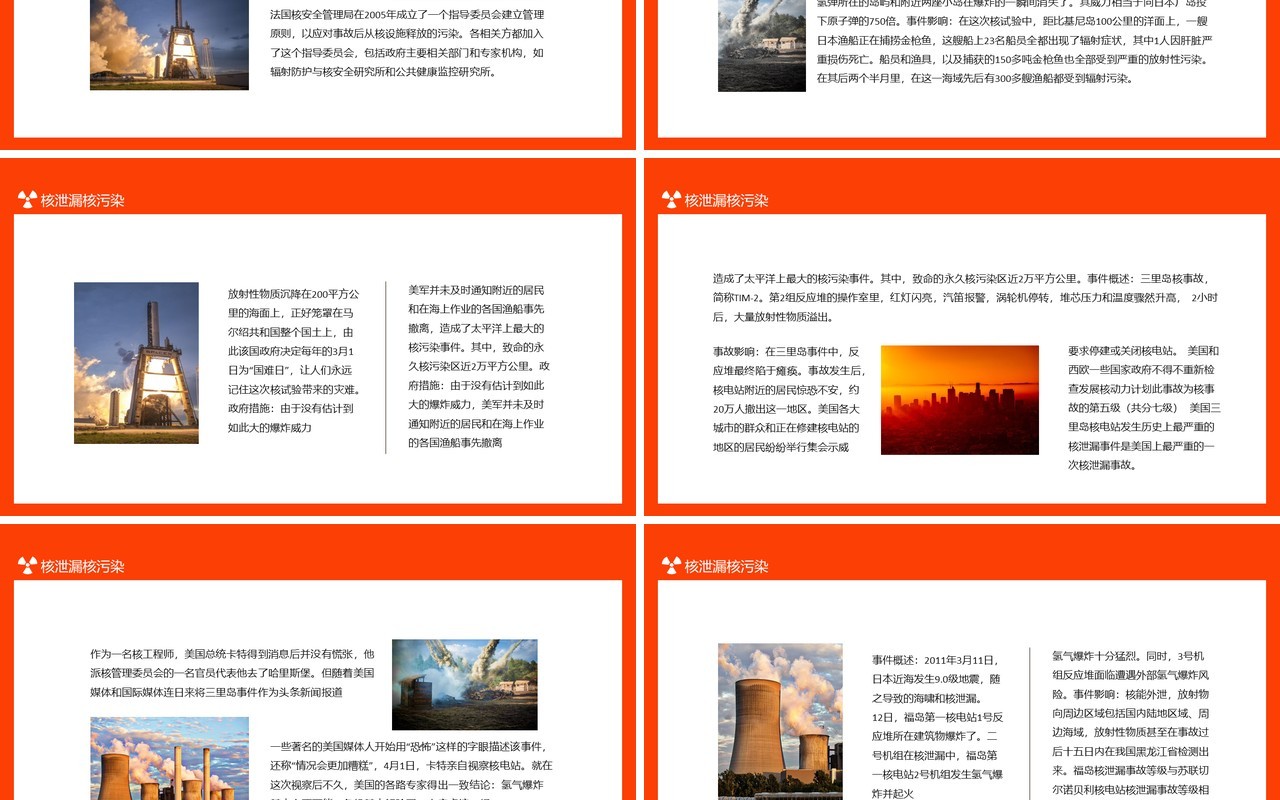Click radiation icon on slide with sunset skyline photo
The width and height of the screenshot is (1280, 800).
click(x=671, y=200)
